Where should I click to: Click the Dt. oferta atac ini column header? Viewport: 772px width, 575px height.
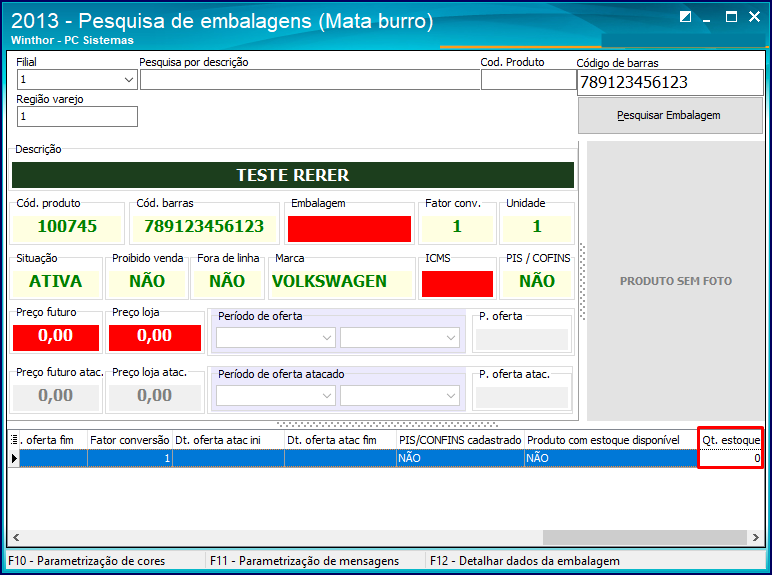pyautogui.click(x=228, y=440)
